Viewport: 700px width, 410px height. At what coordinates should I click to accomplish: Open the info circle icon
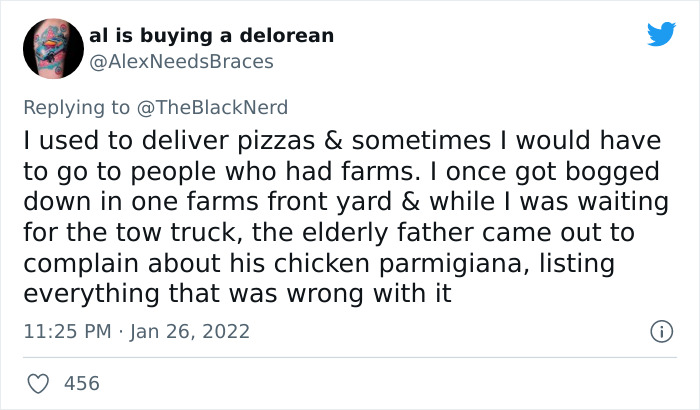pos(660,331)
